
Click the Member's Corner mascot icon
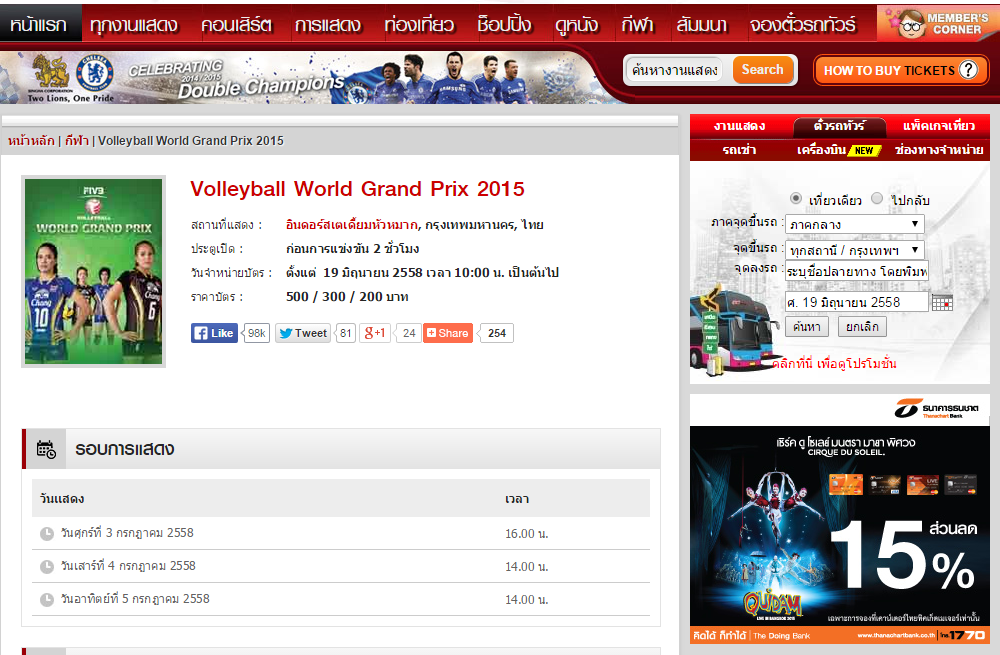pos(911,24)
